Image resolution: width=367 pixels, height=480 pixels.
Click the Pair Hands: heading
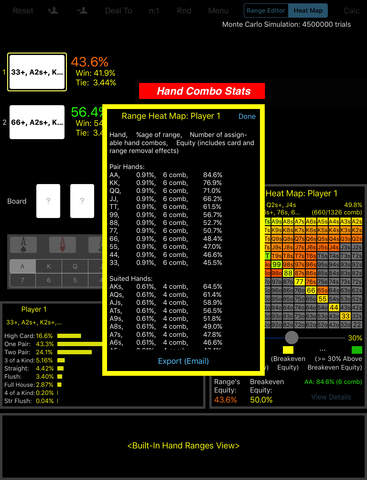(x=127, y=167)
